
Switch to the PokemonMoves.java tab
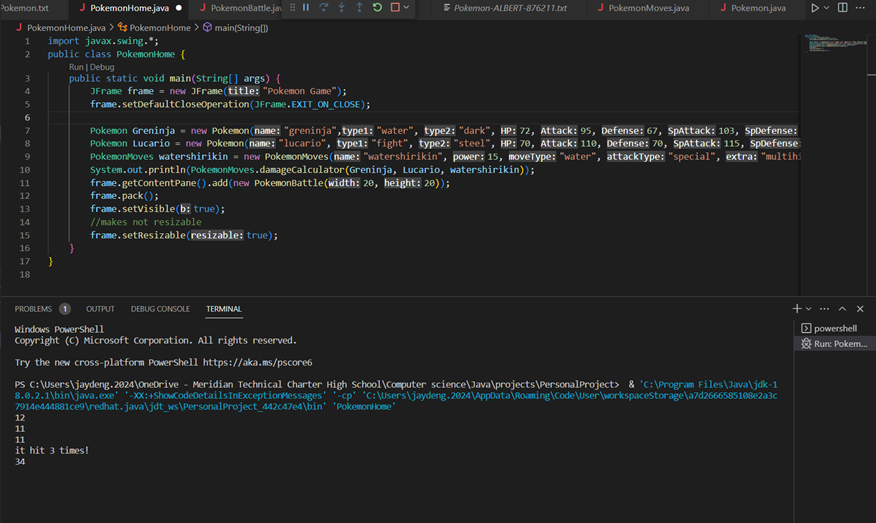(x=650, y=8)
